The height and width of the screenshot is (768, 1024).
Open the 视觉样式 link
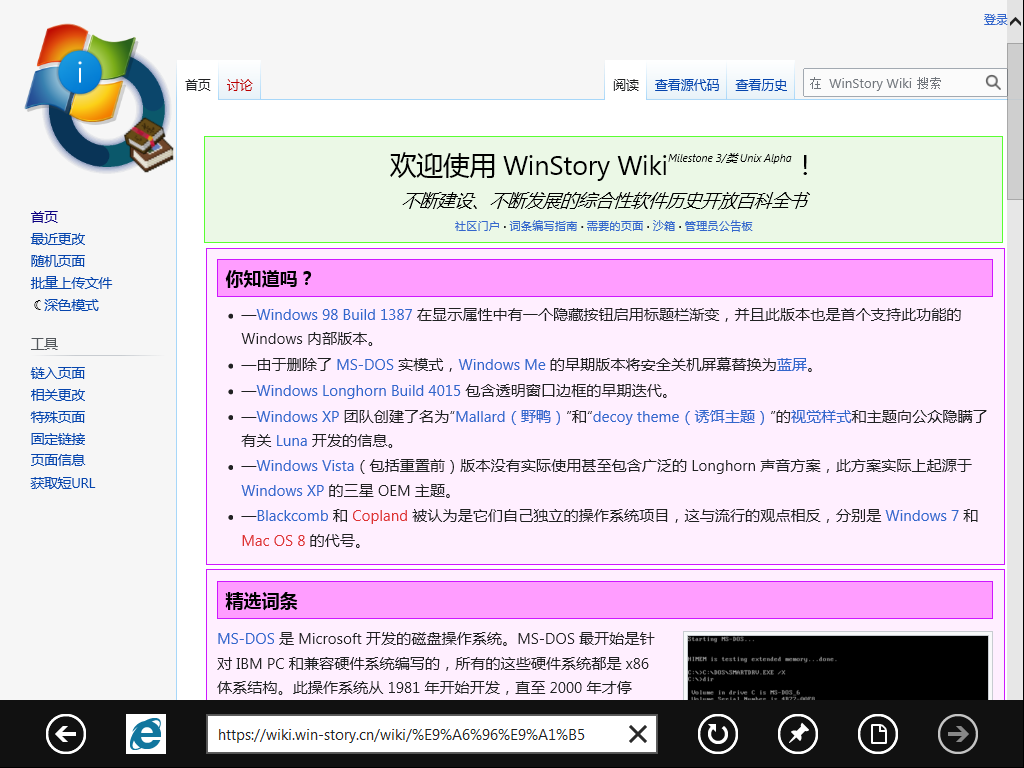pos(821,417)
